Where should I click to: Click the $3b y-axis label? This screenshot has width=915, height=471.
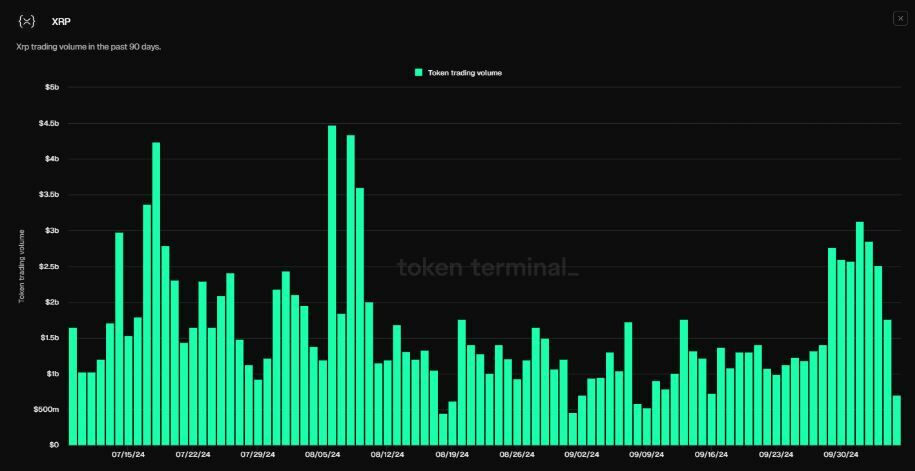[52, 231]
